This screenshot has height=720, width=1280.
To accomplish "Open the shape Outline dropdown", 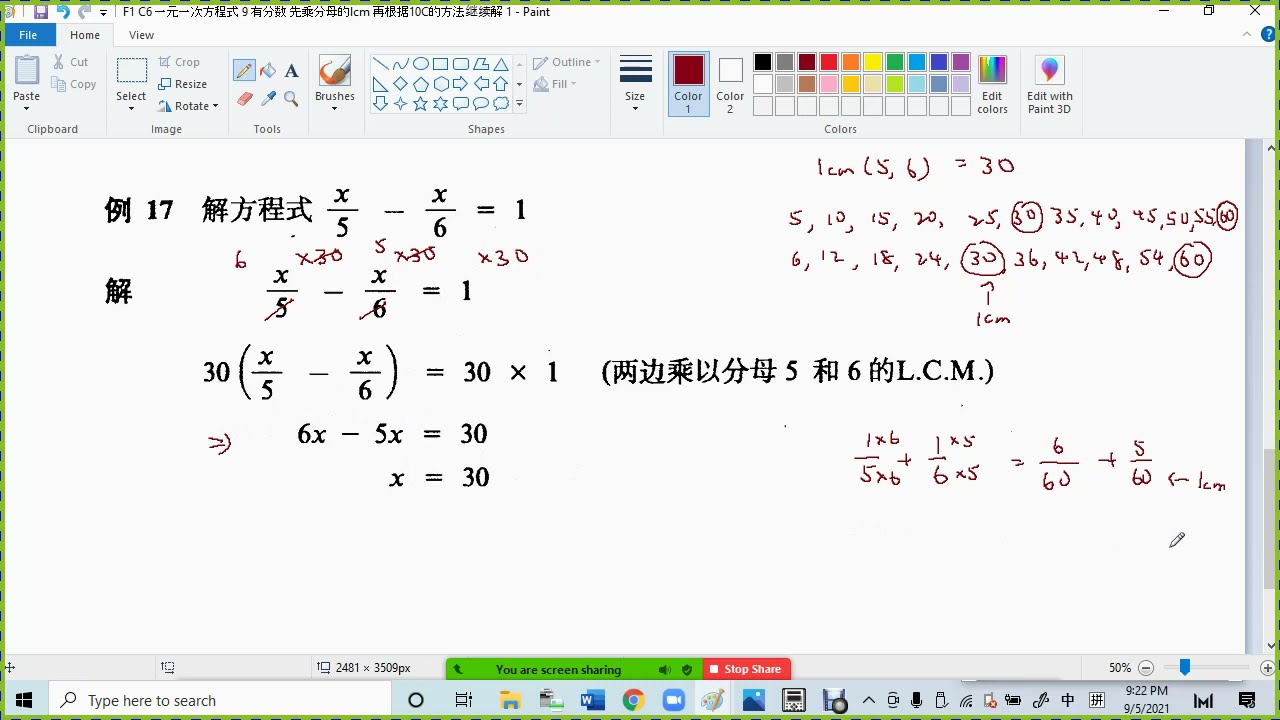I will click(567, 62).
